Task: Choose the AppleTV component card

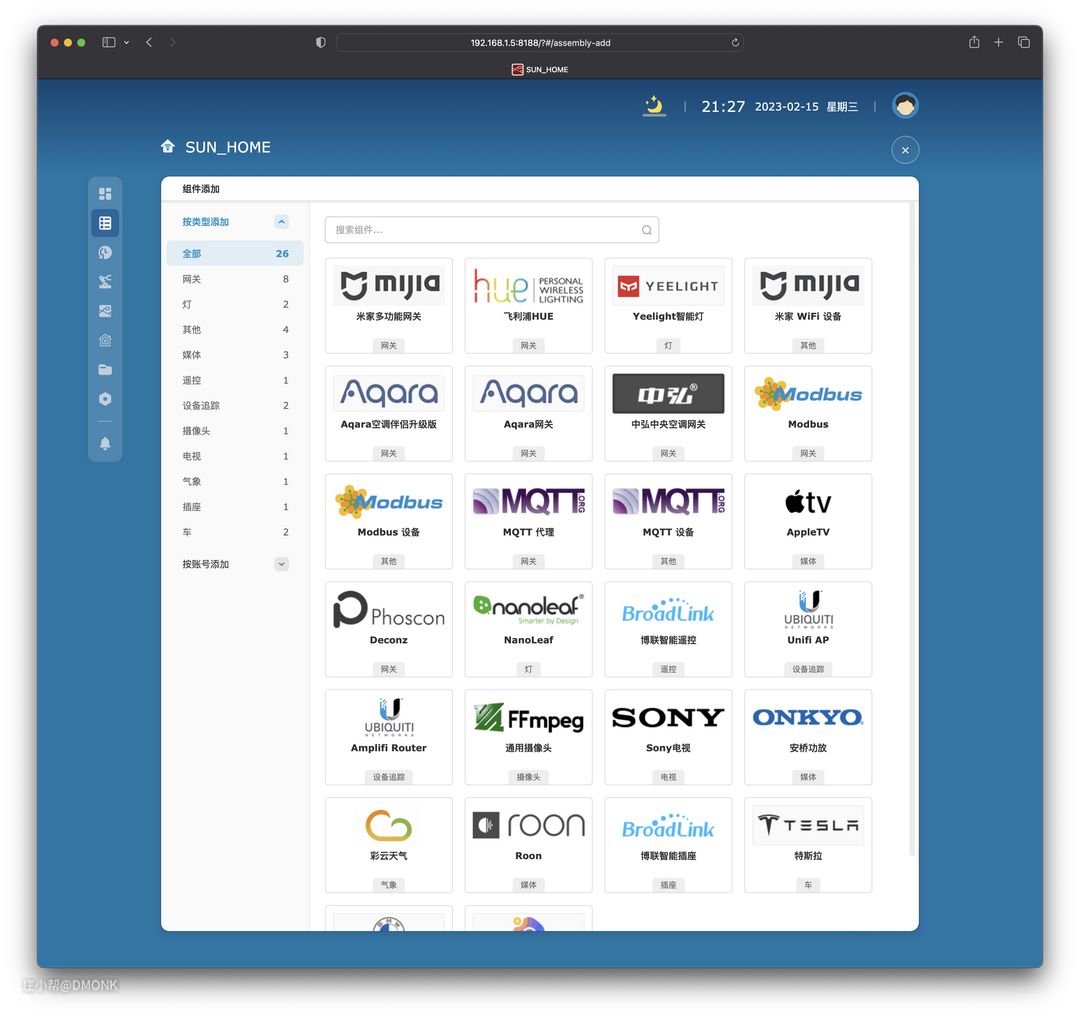Action: click(807, 521)
